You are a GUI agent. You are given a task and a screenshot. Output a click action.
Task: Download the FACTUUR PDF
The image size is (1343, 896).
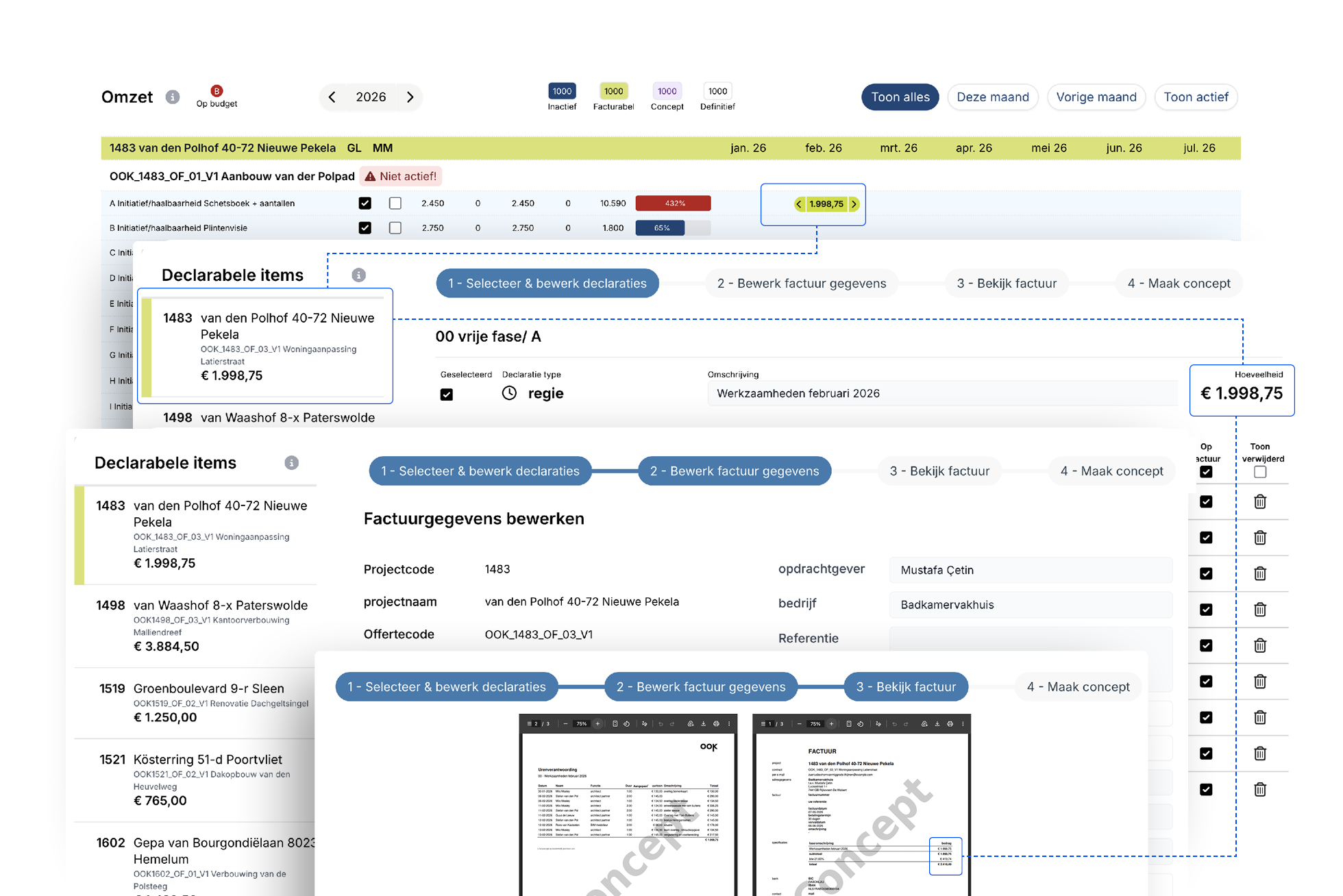coord(937,723)
